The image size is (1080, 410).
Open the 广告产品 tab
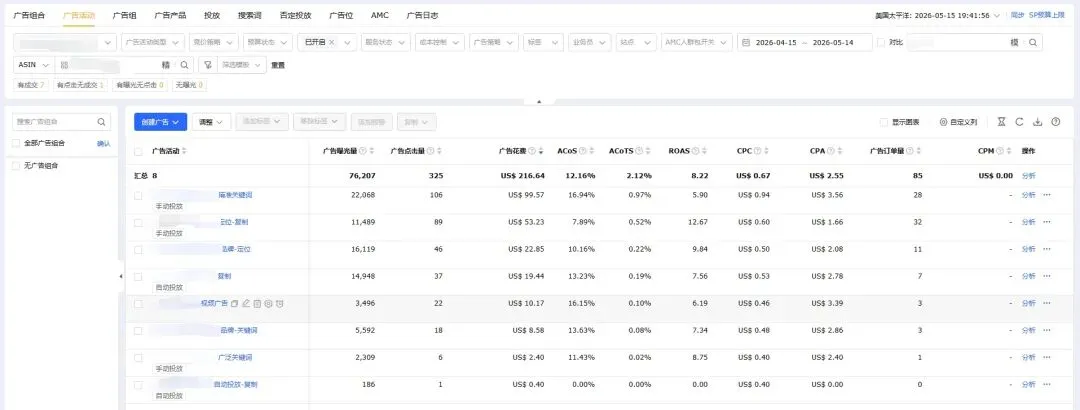tap(170, 15)
